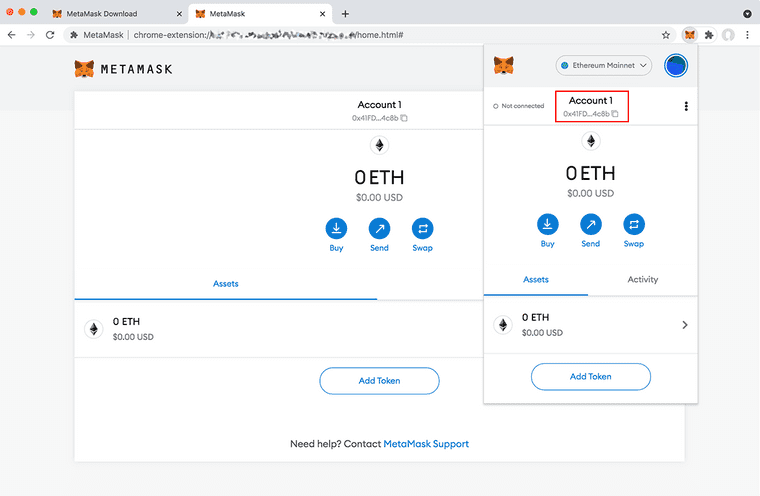Screen dimensions: 760x496
Task: Switch to the MetaMask Download tab
Action: click(116, 14)
